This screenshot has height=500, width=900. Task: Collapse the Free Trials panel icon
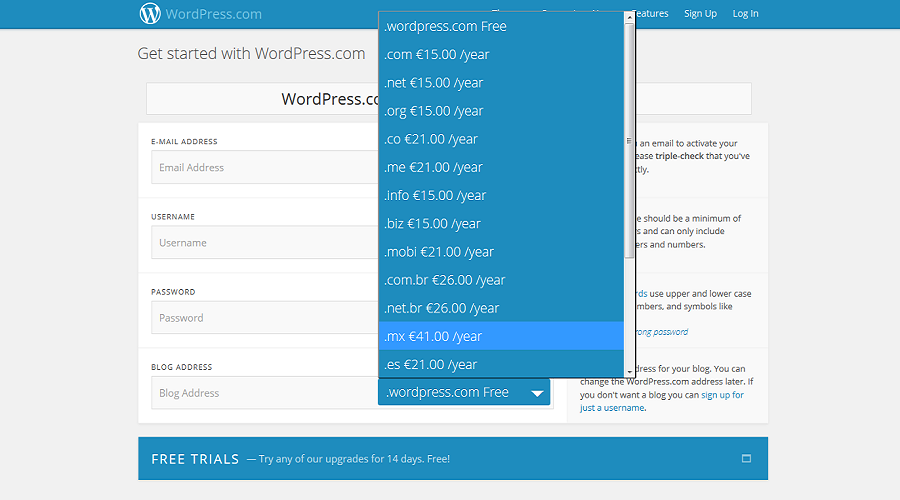pyautogui.click(x=746, y=459)
